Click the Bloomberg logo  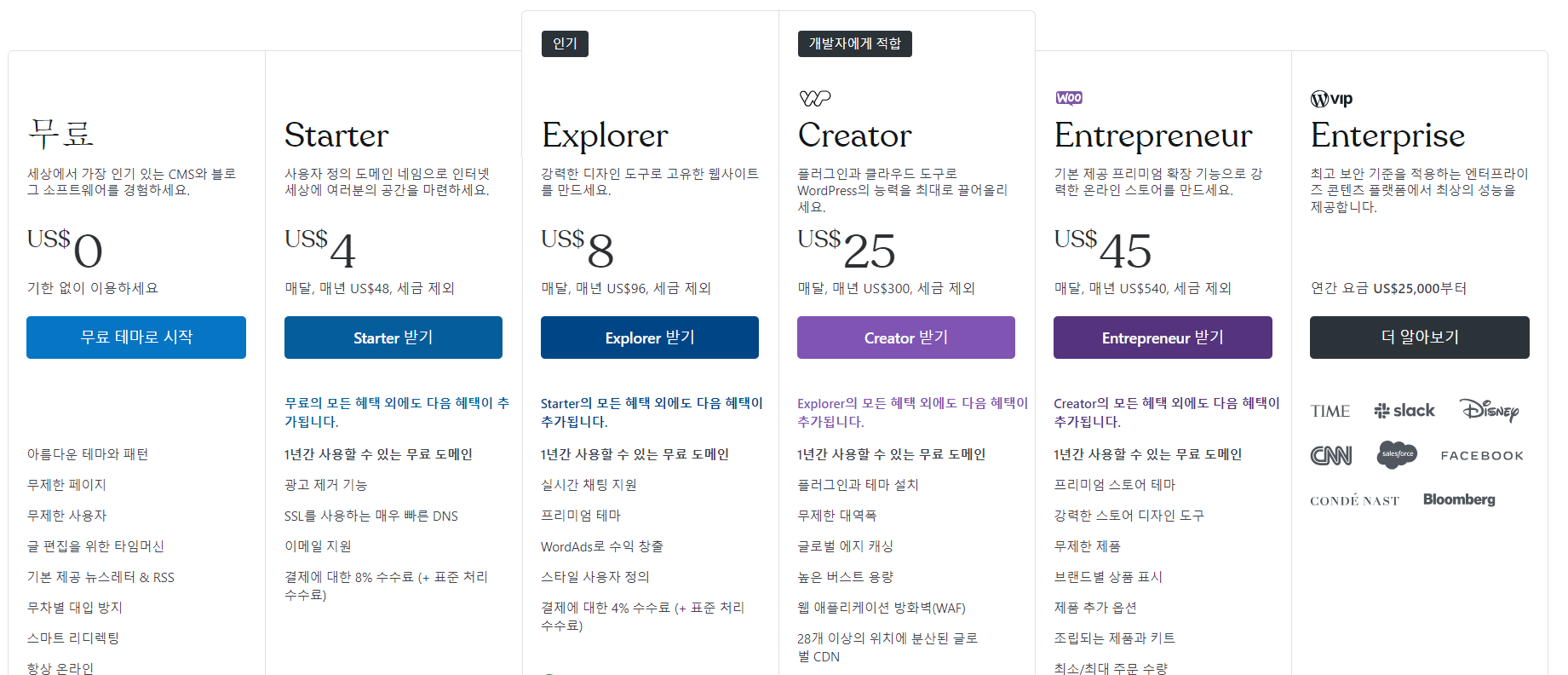pos(1459,499)
